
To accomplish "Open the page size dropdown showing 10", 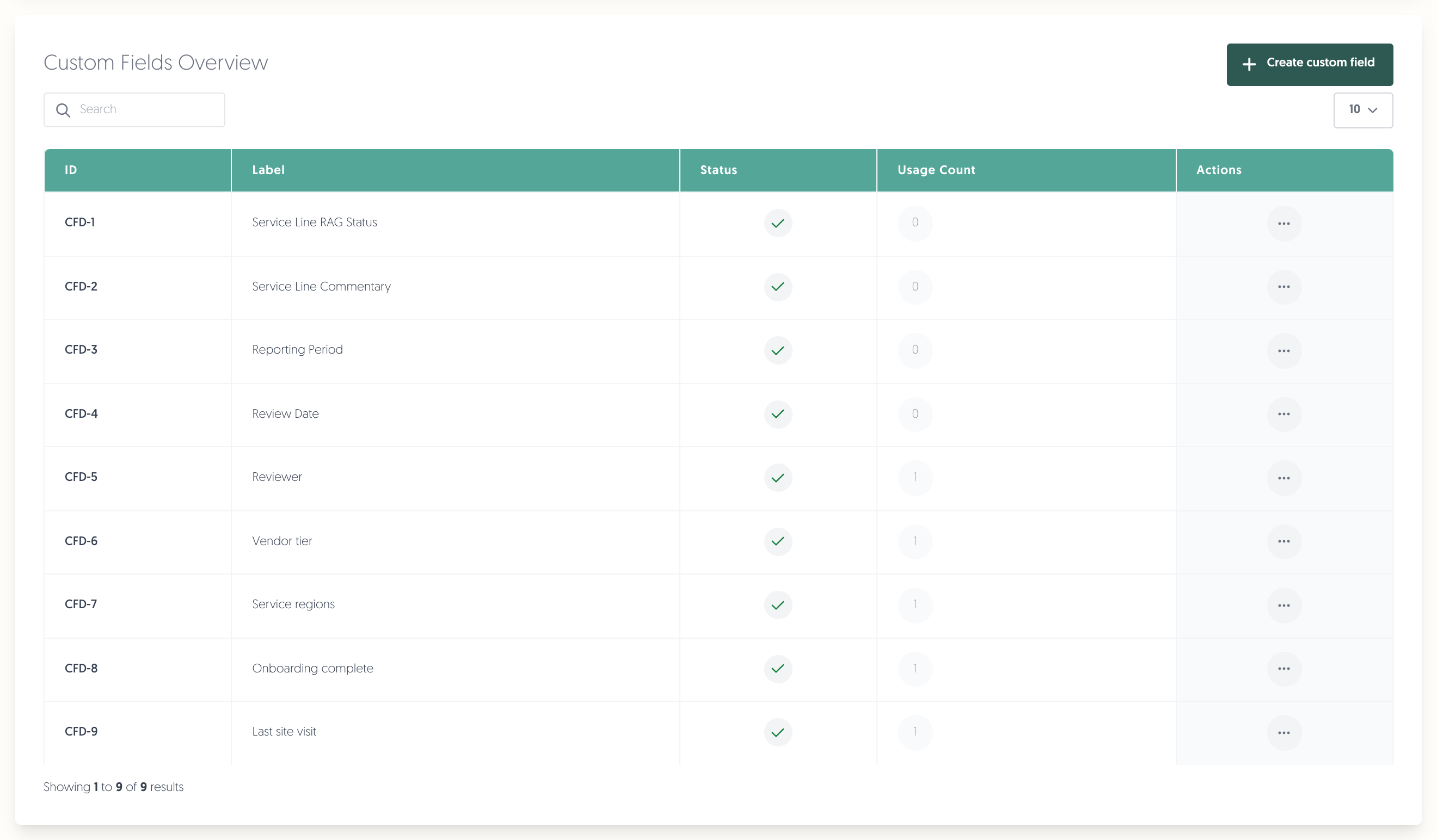I will pos(1363,110).
